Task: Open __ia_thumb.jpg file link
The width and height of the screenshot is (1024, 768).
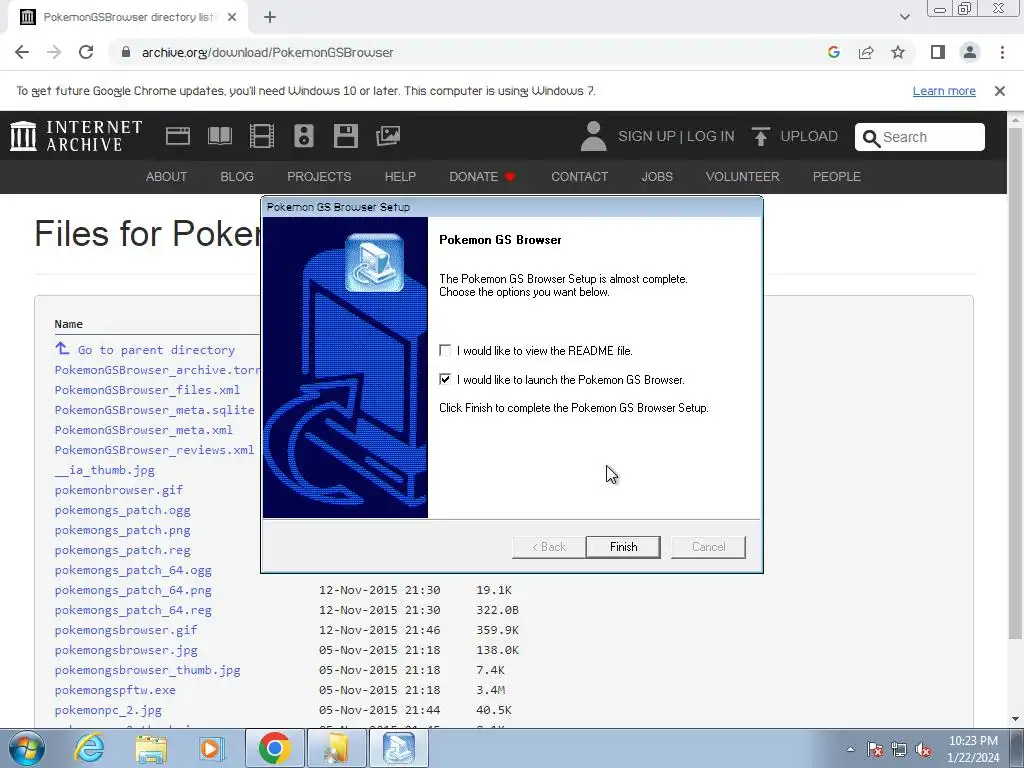Action: [x=104, y=470]
